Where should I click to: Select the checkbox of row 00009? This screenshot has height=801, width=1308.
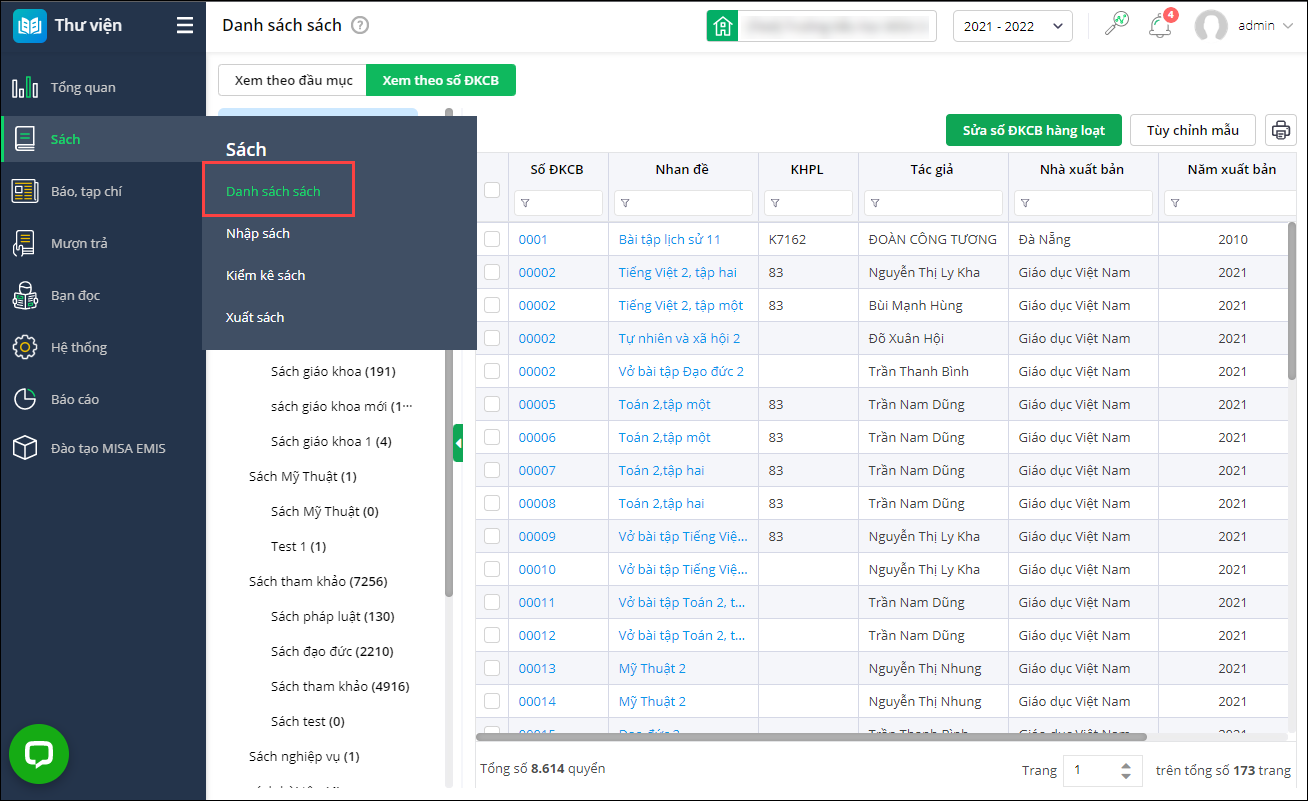coord(492,536)
